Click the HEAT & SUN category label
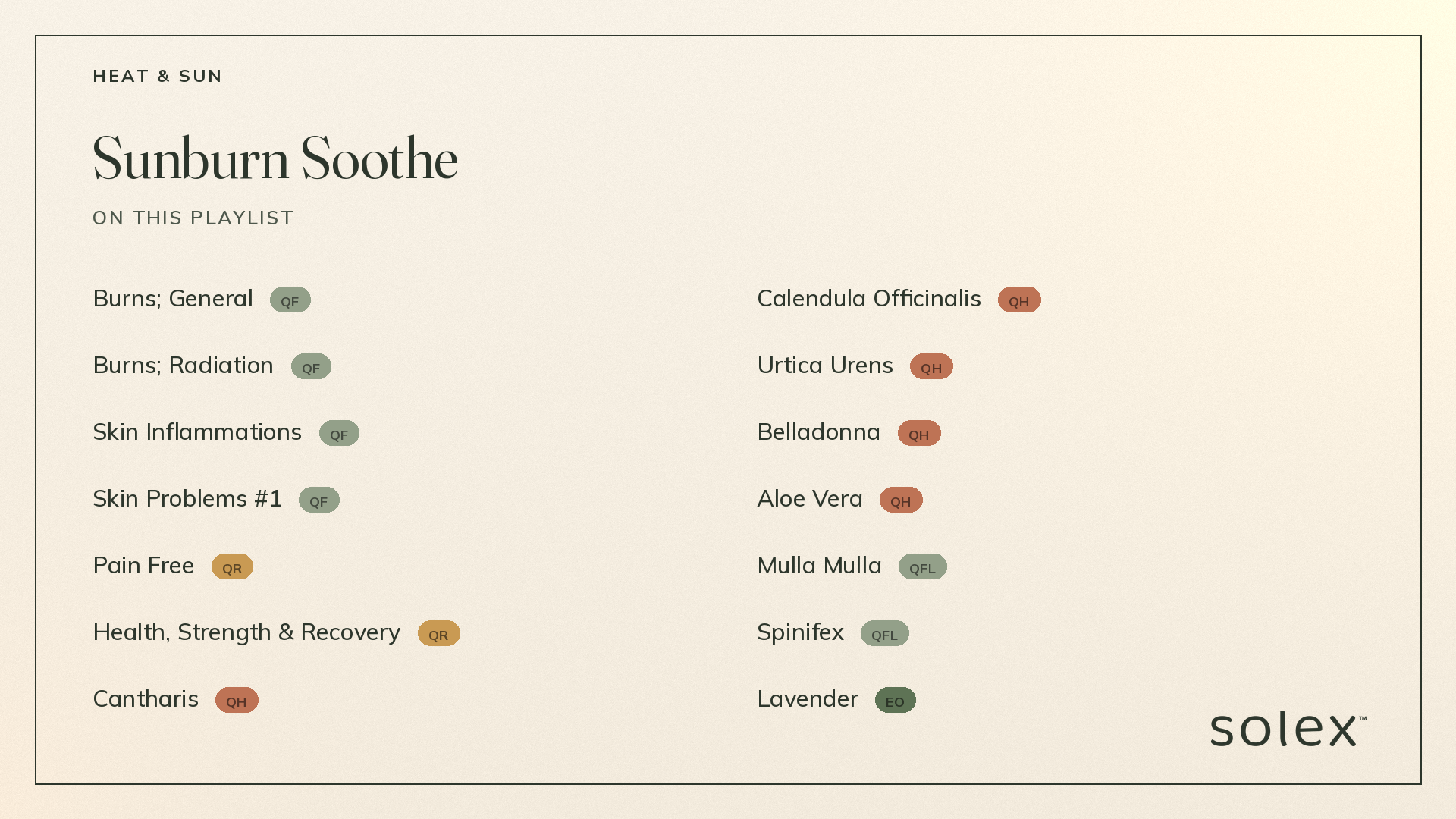This screenshot has width=1456, height=819. click(x=158, y=76)
